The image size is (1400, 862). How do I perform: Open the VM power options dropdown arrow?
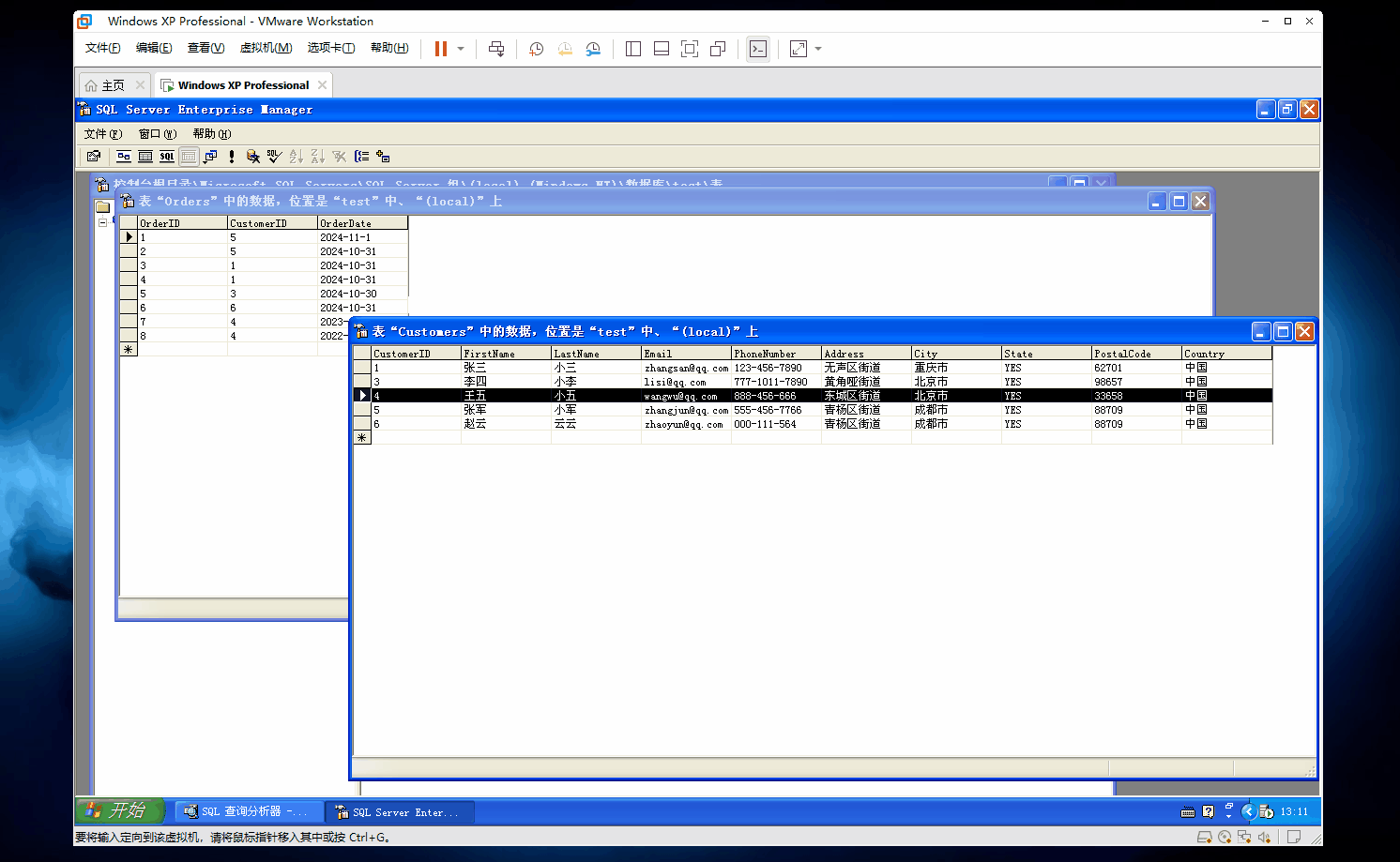pyautogui.click(x=461, y=49)
